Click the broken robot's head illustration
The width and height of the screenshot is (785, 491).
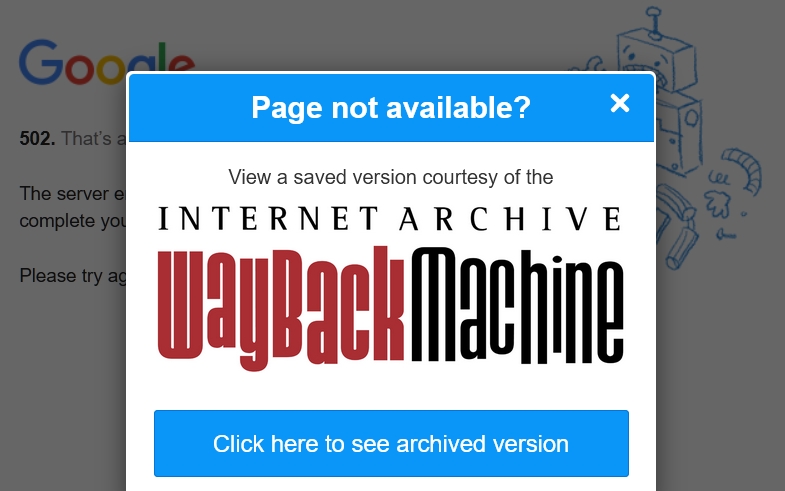tap(656, 60)
